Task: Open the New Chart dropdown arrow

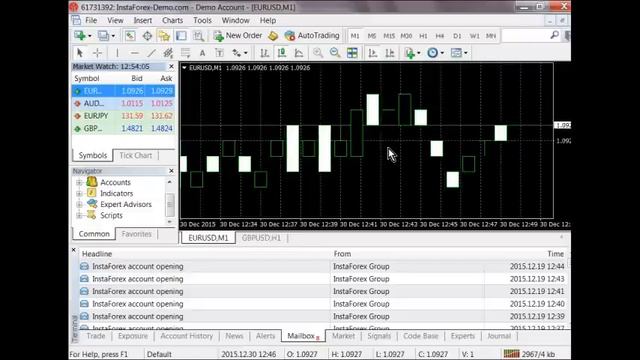Action: tap(90, 36)
